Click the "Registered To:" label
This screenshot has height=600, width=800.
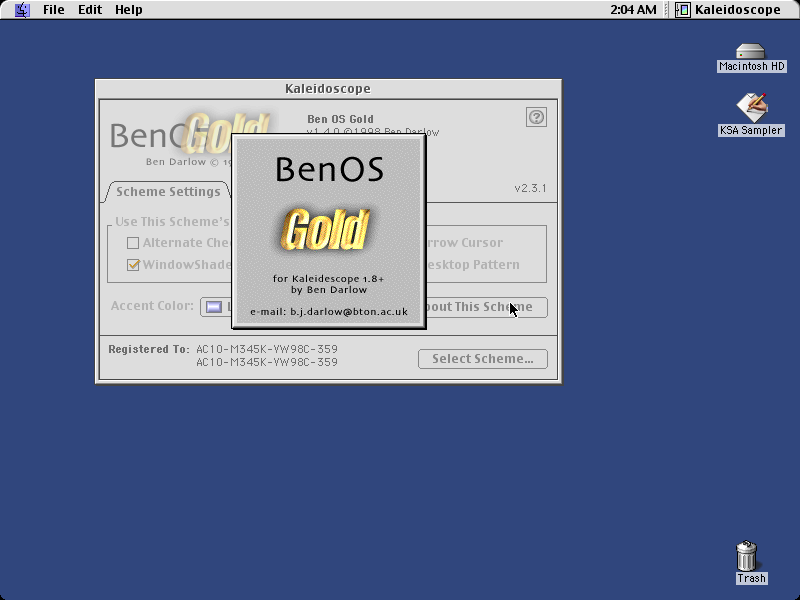tap(148, 349)
